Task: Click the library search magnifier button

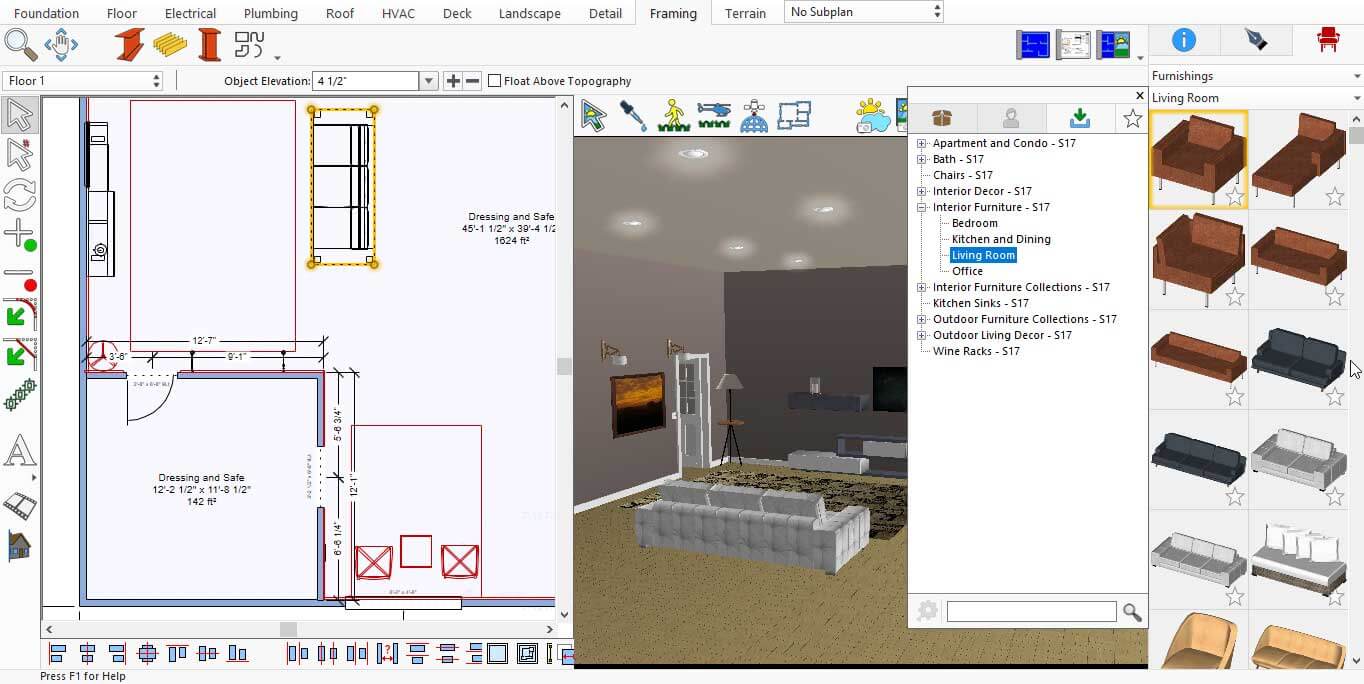Action: (x=1132, y=612)
